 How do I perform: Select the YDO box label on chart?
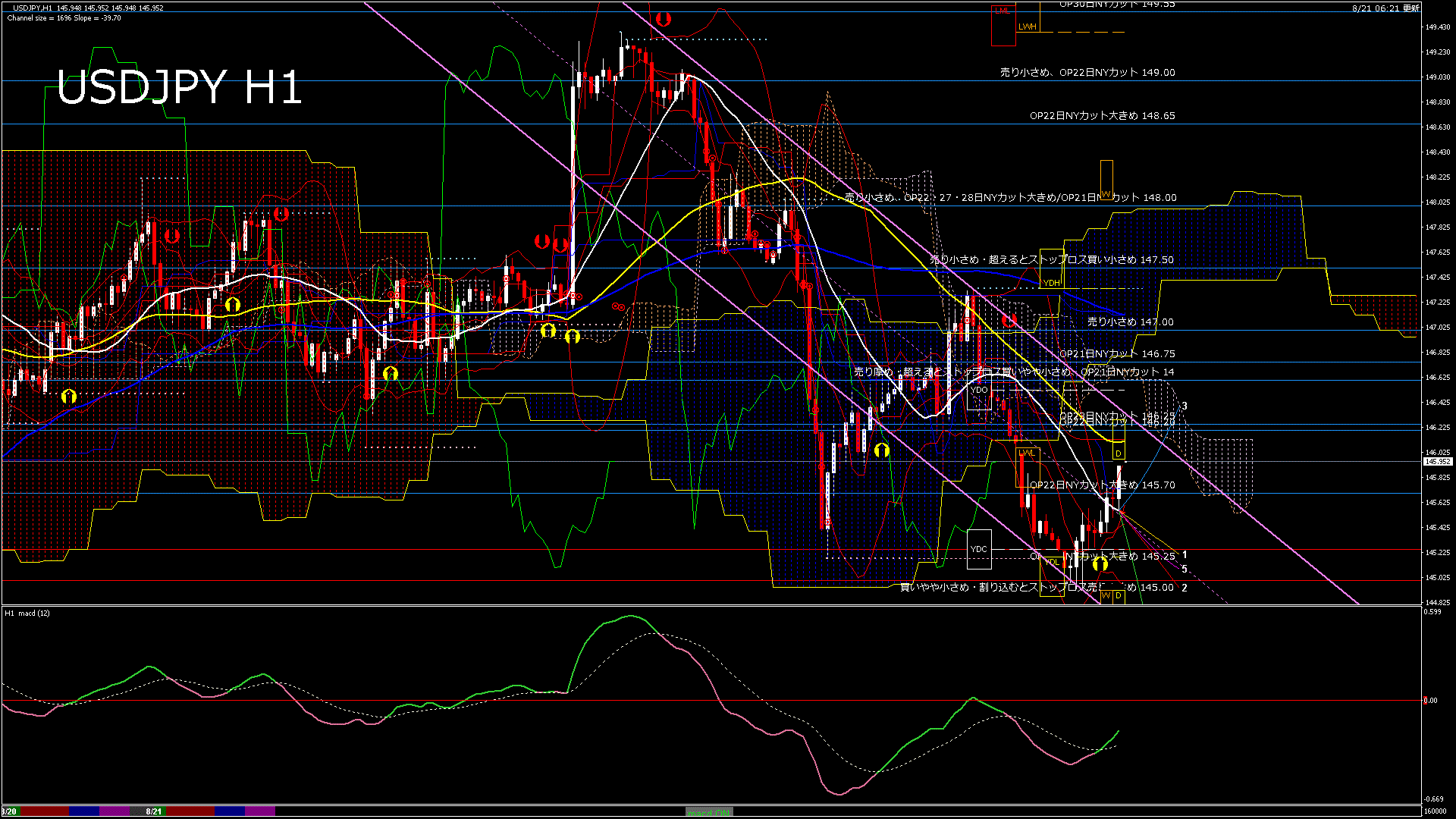(979, 390)
